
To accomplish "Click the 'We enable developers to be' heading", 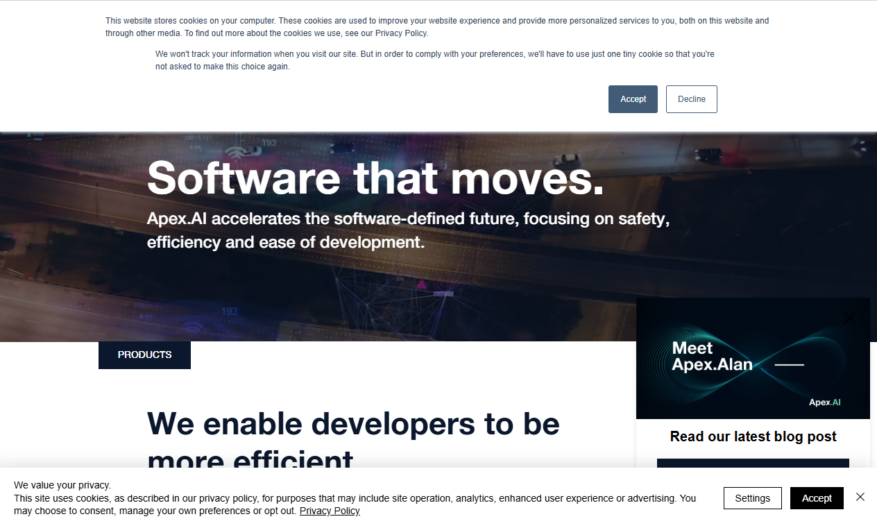I will tap(353, 423).
